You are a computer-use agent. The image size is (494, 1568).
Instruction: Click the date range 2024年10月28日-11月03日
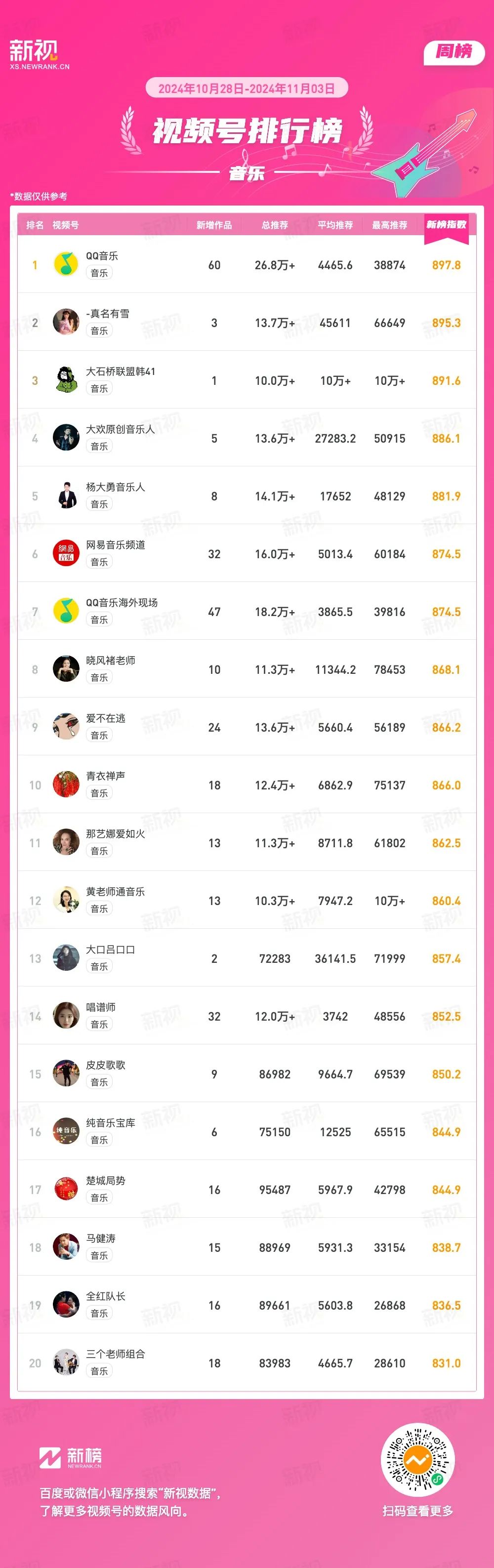[x=247, y=88]
